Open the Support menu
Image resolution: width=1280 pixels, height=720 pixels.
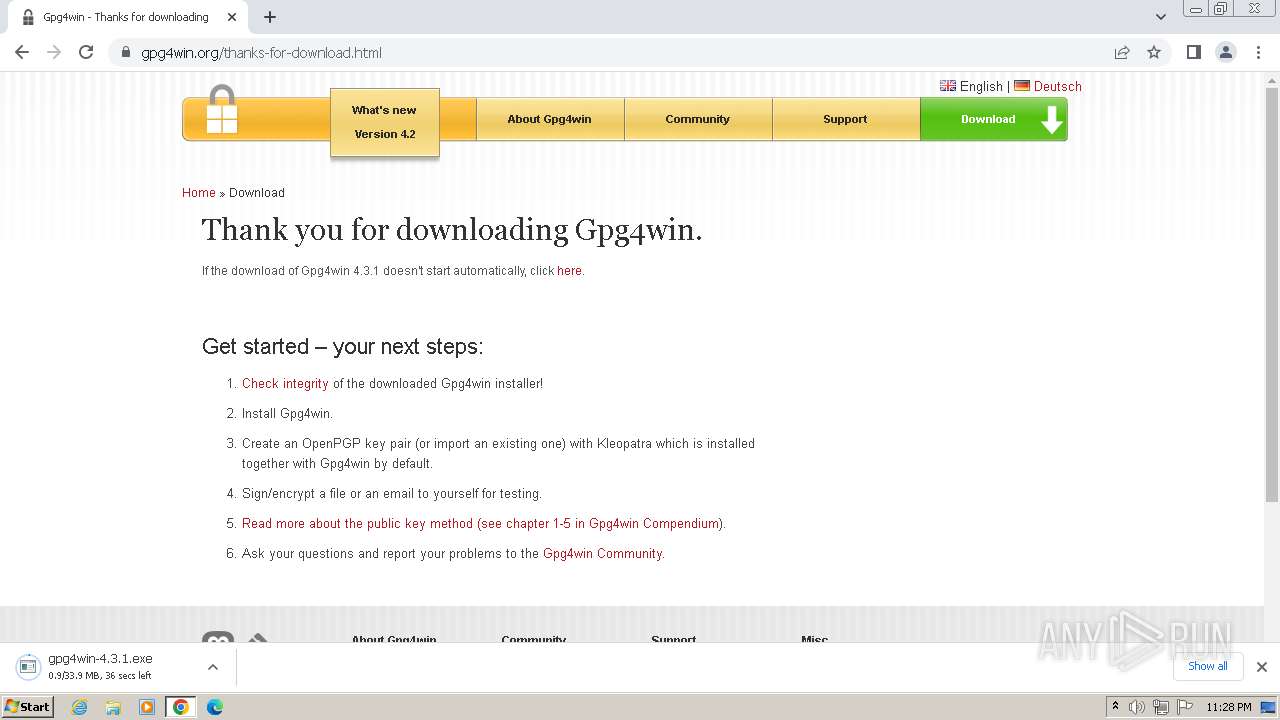click(845, 119)
